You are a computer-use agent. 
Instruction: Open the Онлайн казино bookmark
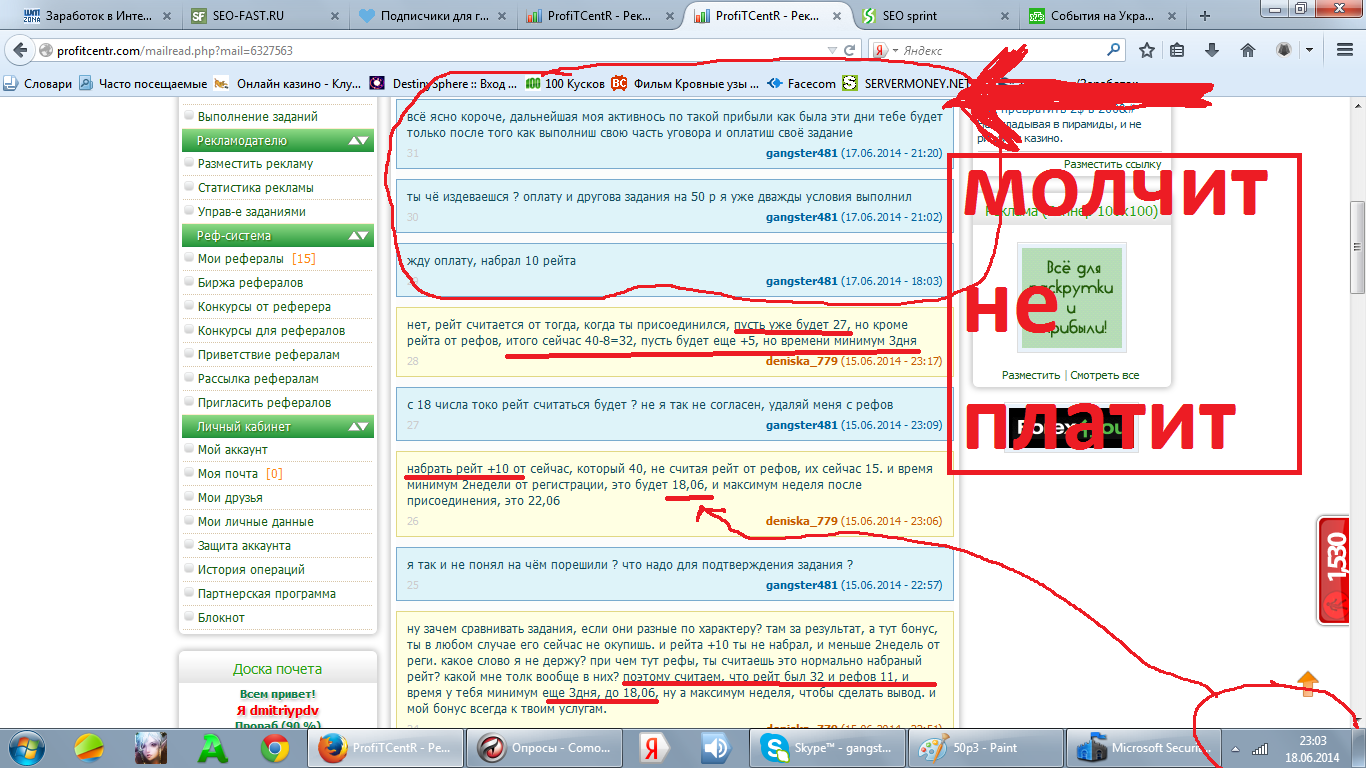coord(288,84)
